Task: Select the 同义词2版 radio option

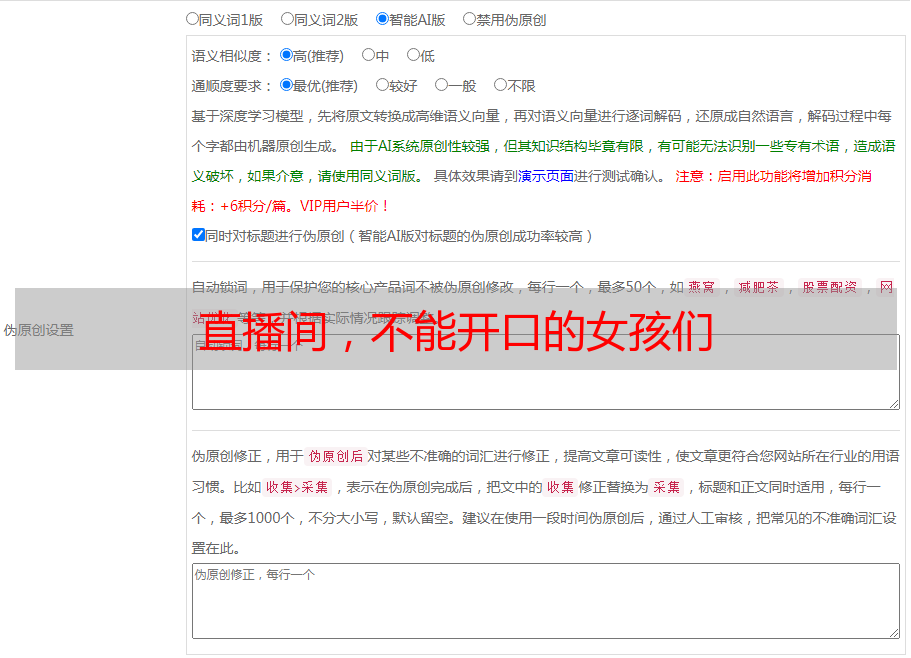Action: click(x=287, y=19)
